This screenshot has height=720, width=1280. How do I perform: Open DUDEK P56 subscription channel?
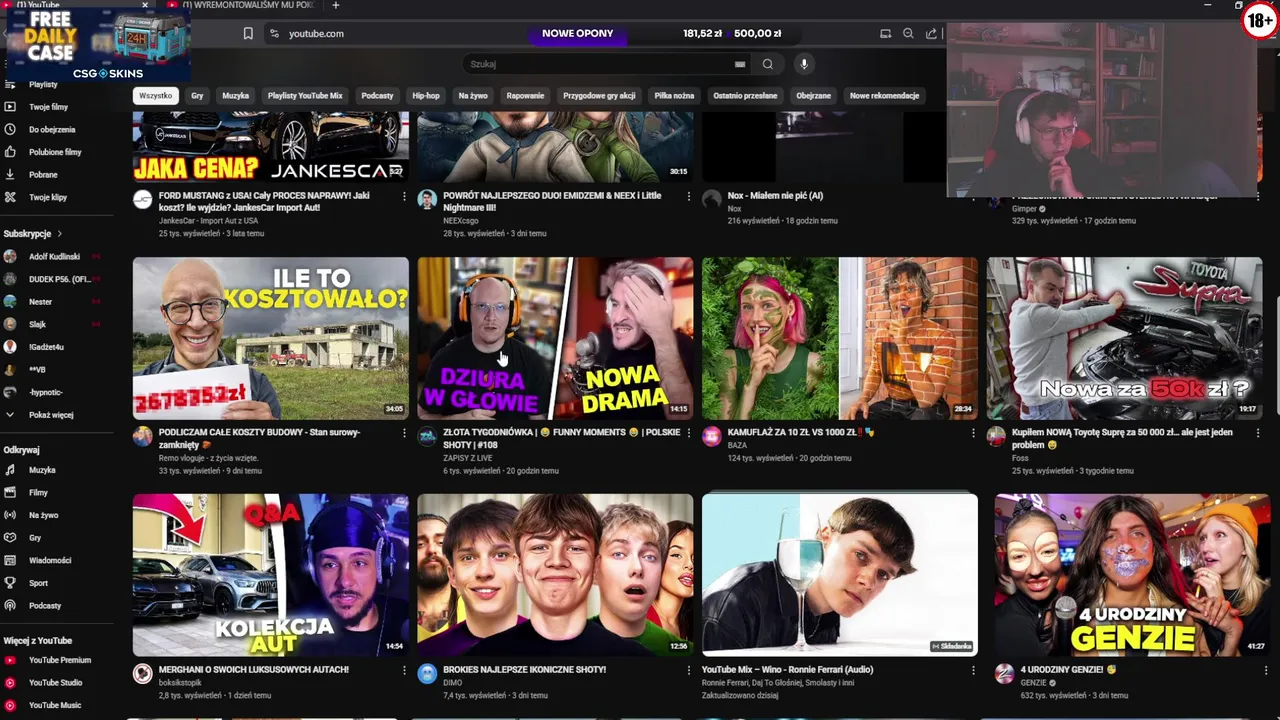click(x=60, y=279)
